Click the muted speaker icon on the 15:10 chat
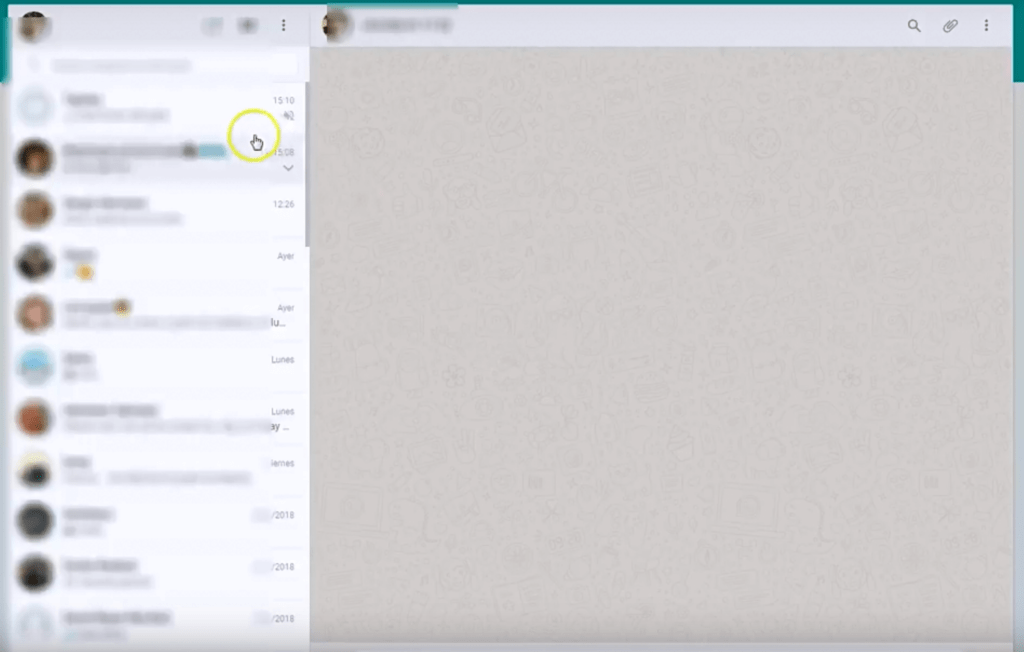The width and height of the screenshot is (1024, 652). 288,116
